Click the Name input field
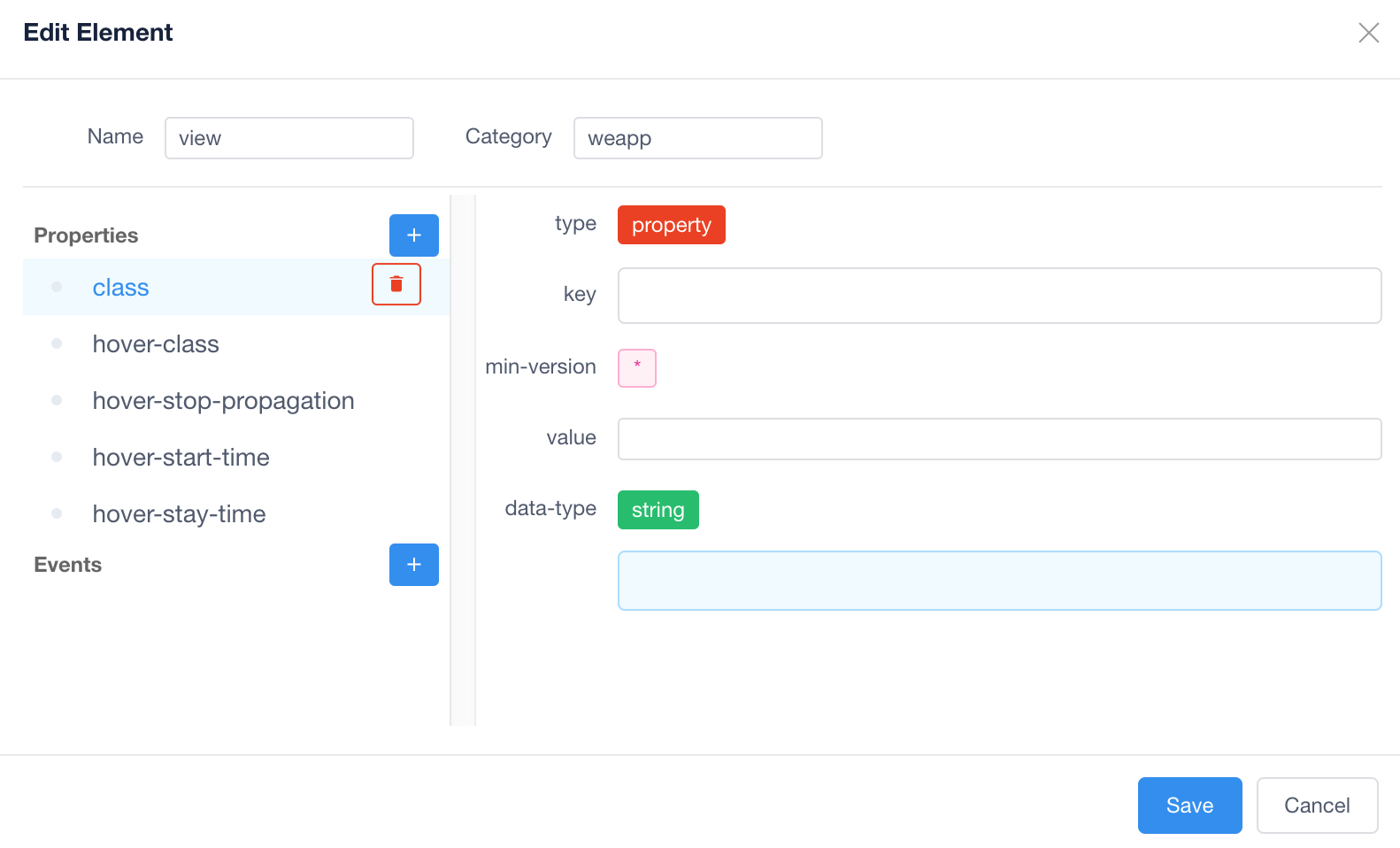The width and height of the screenshot is (1400, 848). (289, 138)
